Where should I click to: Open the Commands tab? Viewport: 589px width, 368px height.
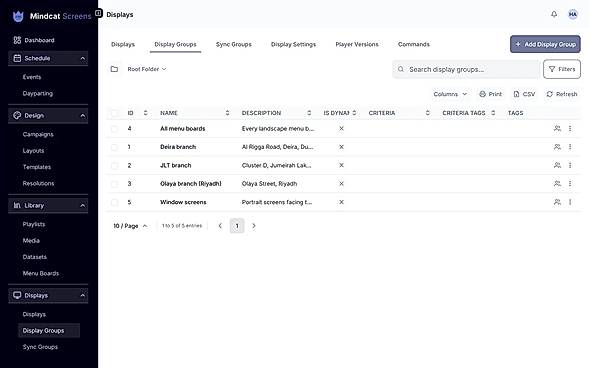coord(414,44)
